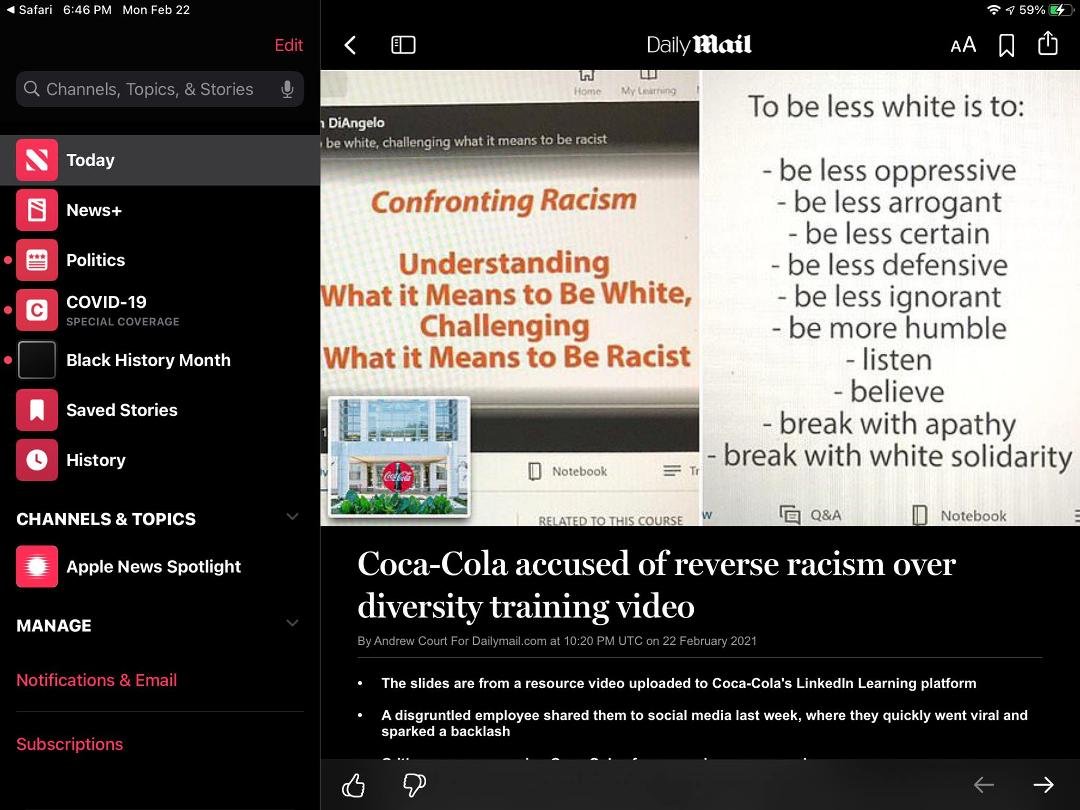Tap the microphone dictation icon in search
The height and width of the screenshot is (810, 1080).
pos(287,90)
